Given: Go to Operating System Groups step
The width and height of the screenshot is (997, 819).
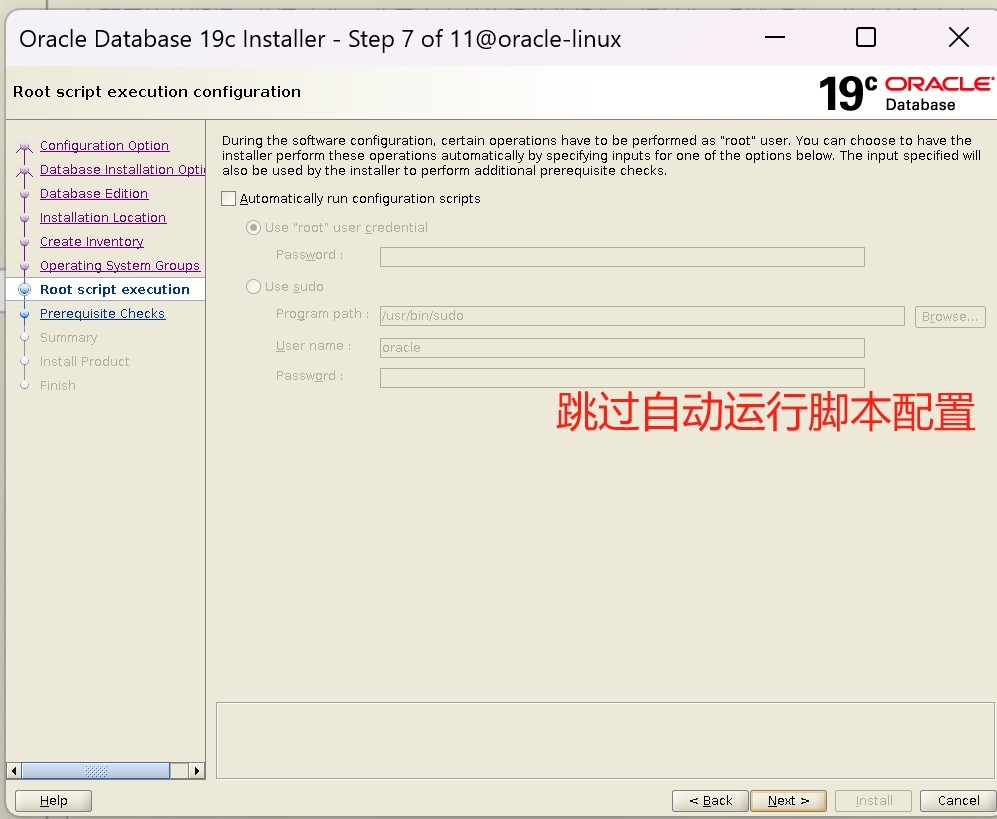Looking at the screenshot, I should point(120,266).
